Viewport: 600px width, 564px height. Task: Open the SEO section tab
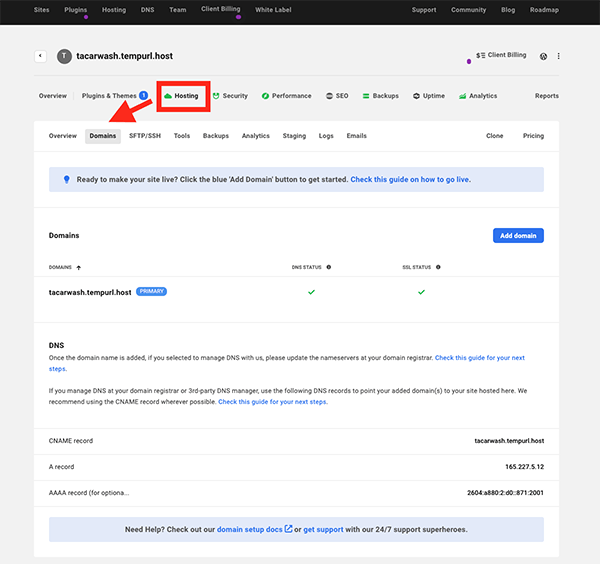[337, 96]
